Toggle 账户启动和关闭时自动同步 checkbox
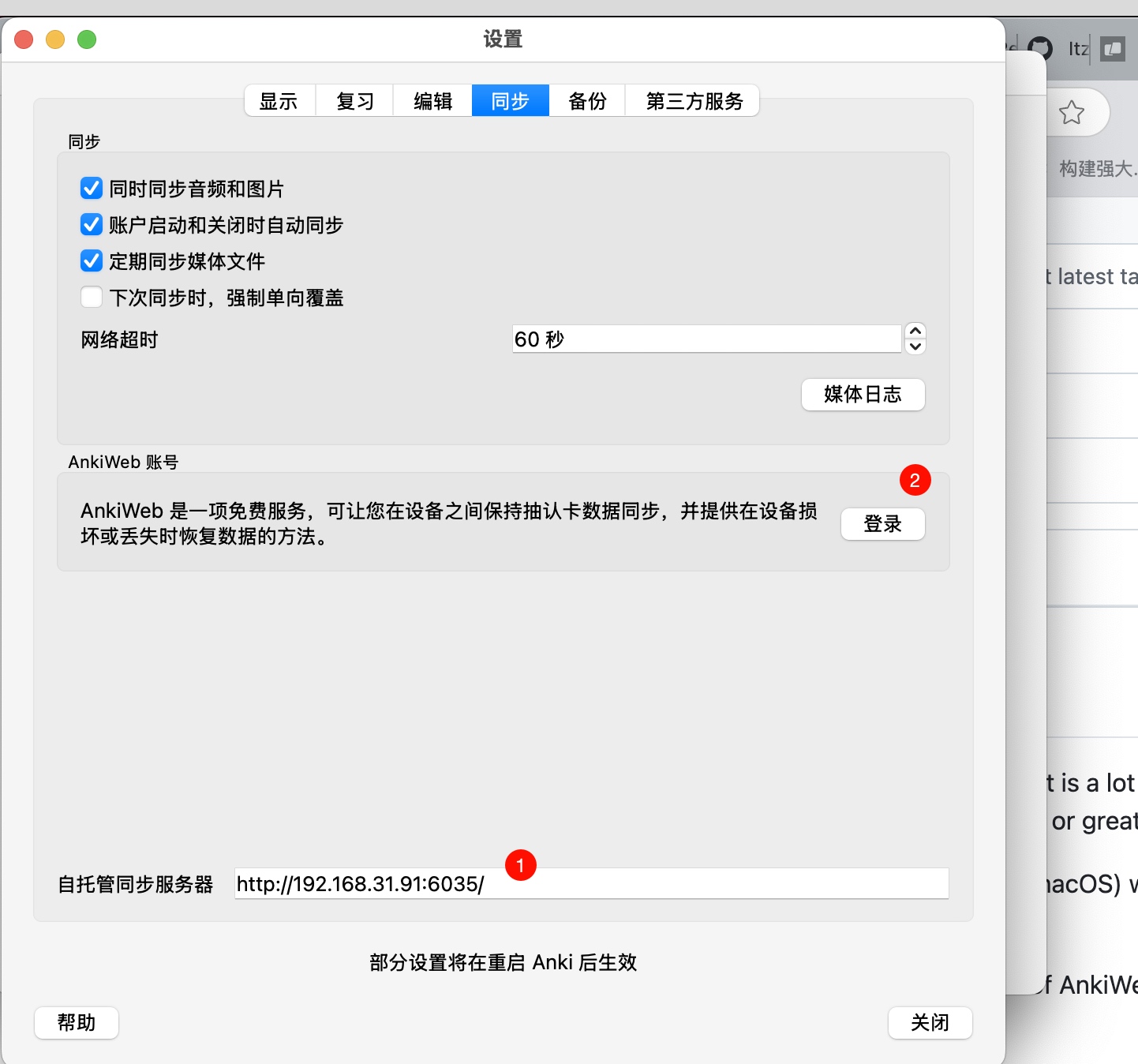The image size is (1138, 1064). [x=92, y=225]
